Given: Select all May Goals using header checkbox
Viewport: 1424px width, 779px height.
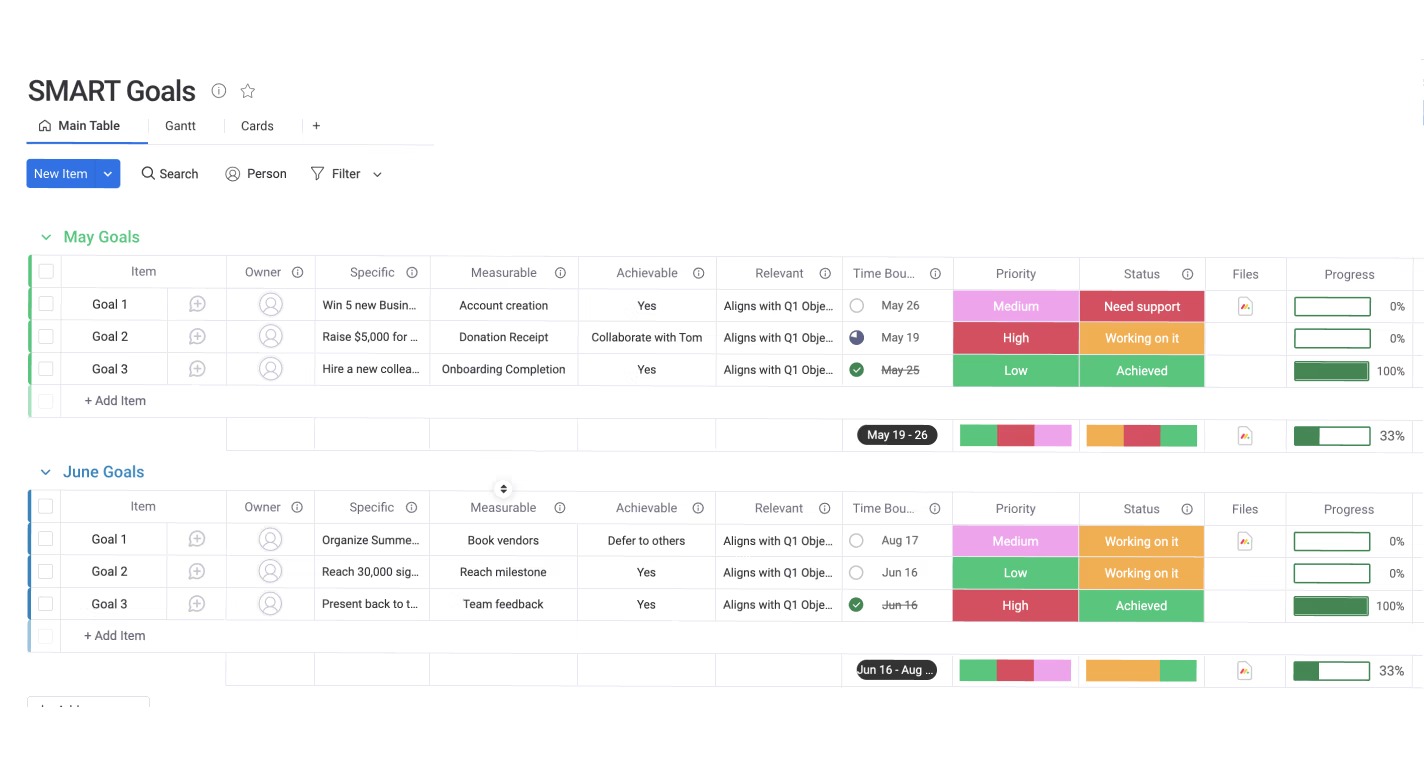Looking at the screenshot, I should pyautogui.click(x=46, y=272).
